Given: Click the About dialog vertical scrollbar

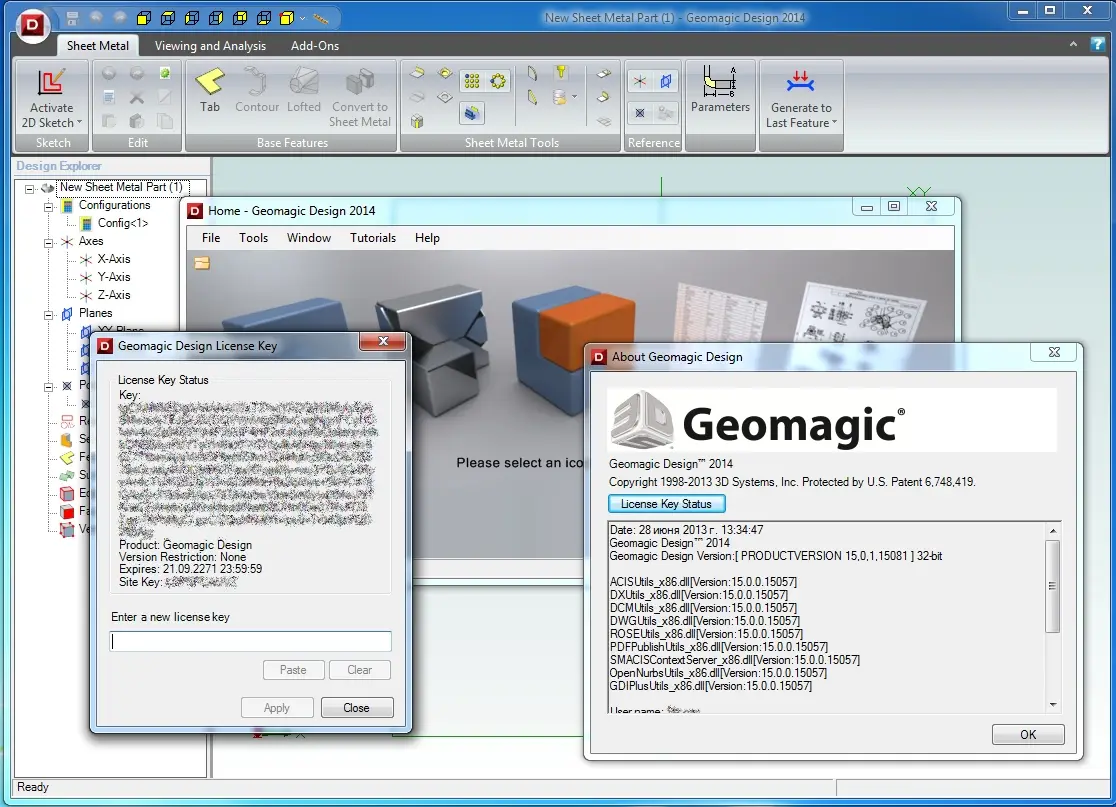Looking at the screenshot, I should pyautogui.click(x=1052, y=586).
